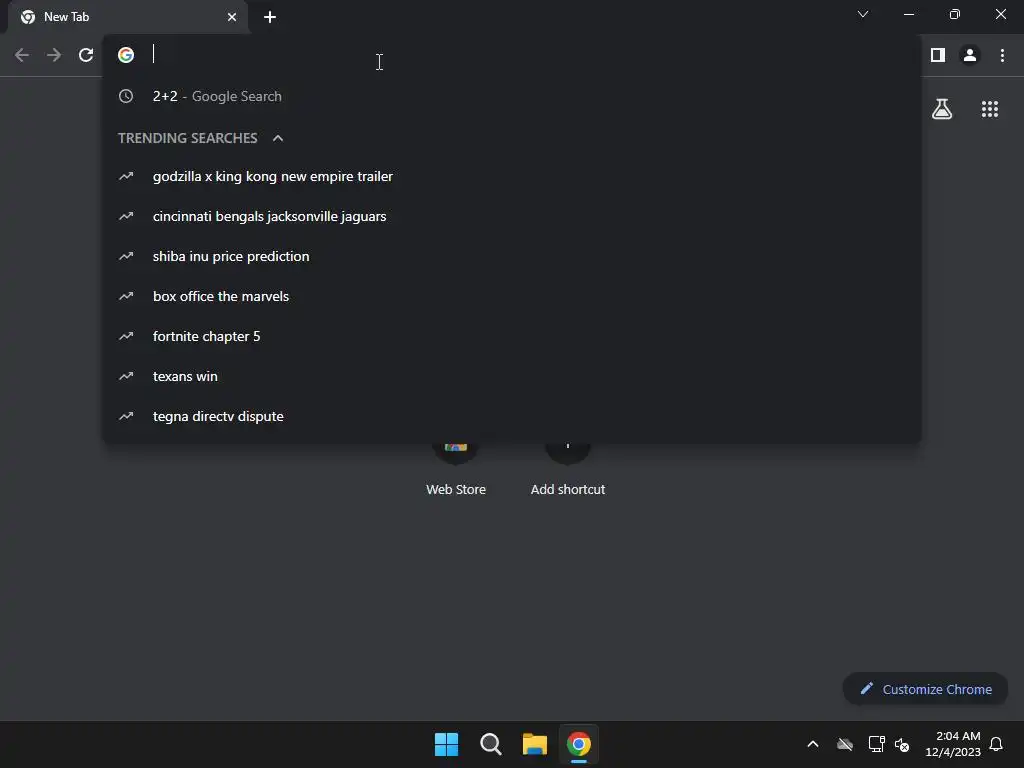Choose godzilla x king kong new empire trailer
This screenshot has height=768, width=1024.
pyautogui.click(x=512, y=176)
